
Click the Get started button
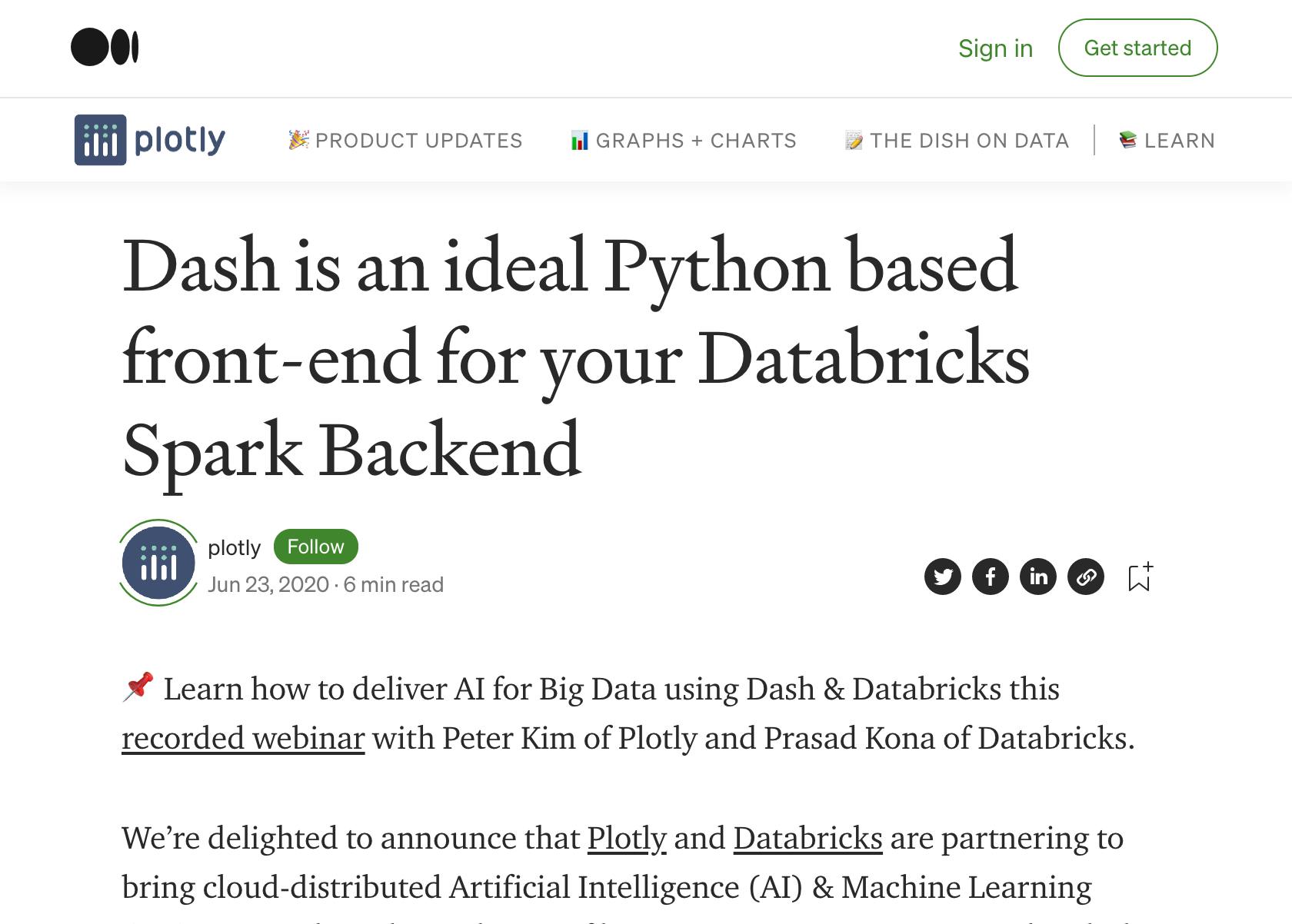(1137, 48)
